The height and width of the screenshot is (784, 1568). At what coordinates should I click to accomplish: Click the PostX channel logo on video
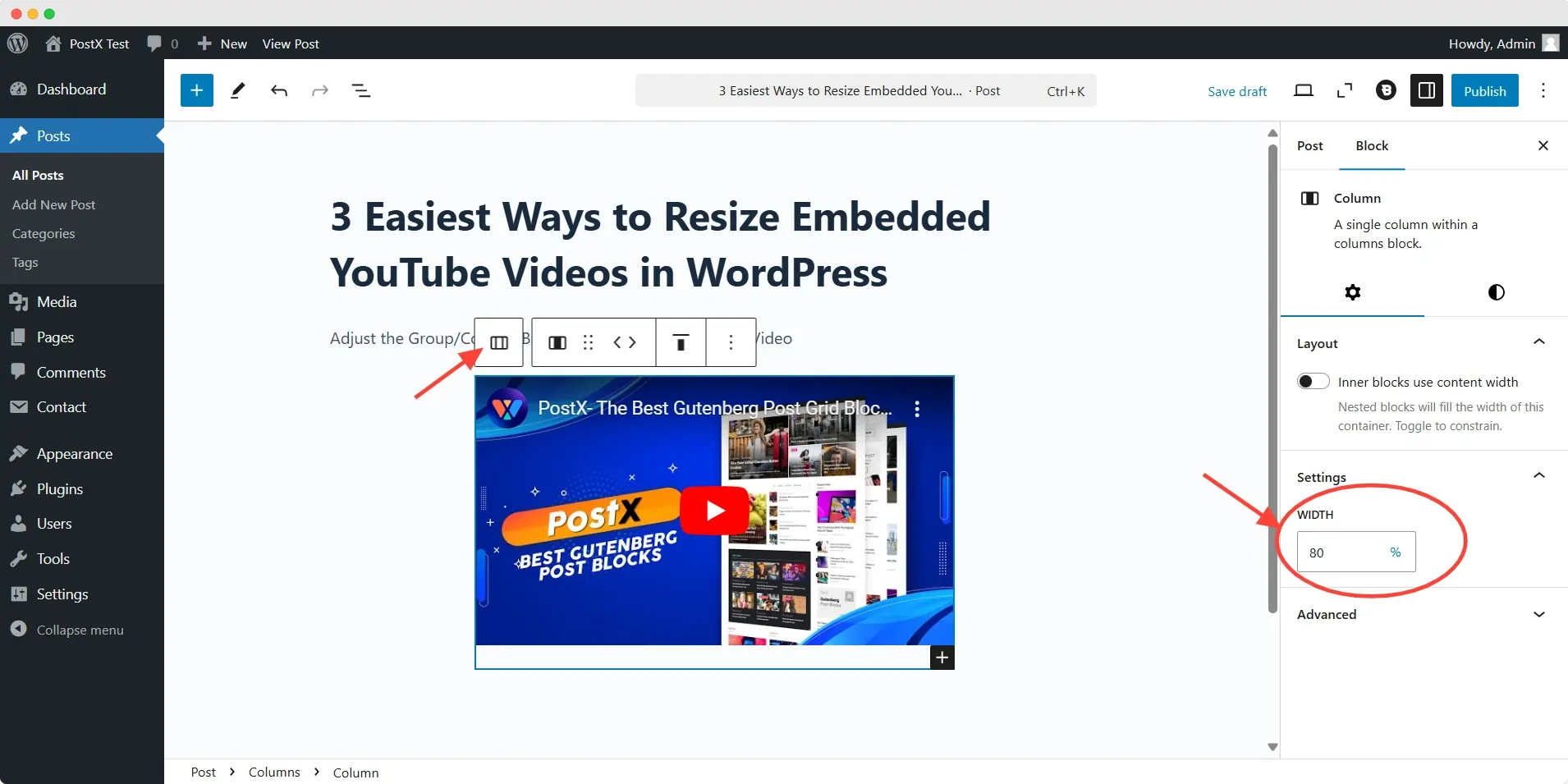click(x=507, y=408)
